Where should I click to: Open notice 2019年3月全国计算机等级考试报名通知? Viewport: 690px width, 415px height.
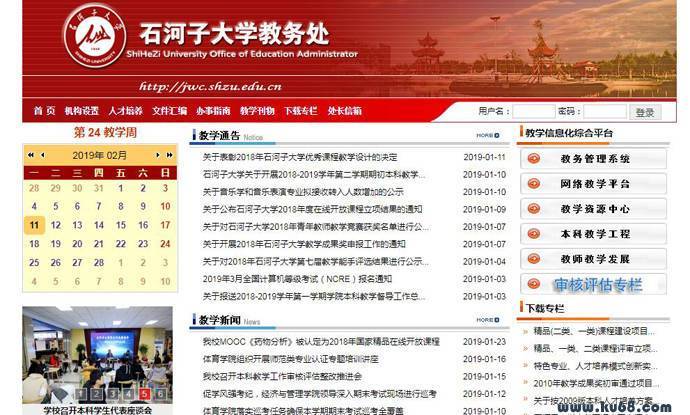tap(297, 279)
